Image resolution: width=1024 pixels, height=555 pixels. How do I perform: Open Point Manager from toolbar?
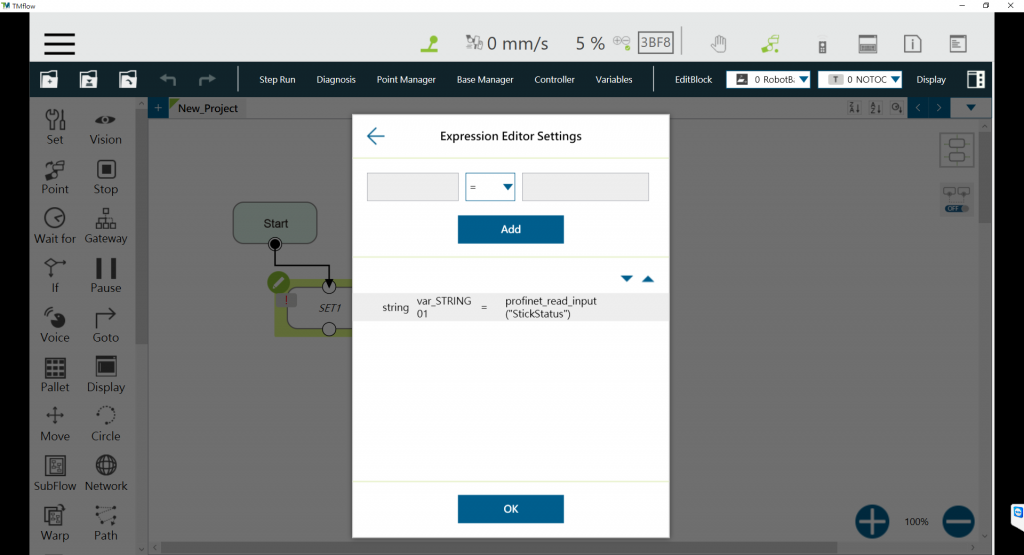pyautogui.click(x=406, y=80)
